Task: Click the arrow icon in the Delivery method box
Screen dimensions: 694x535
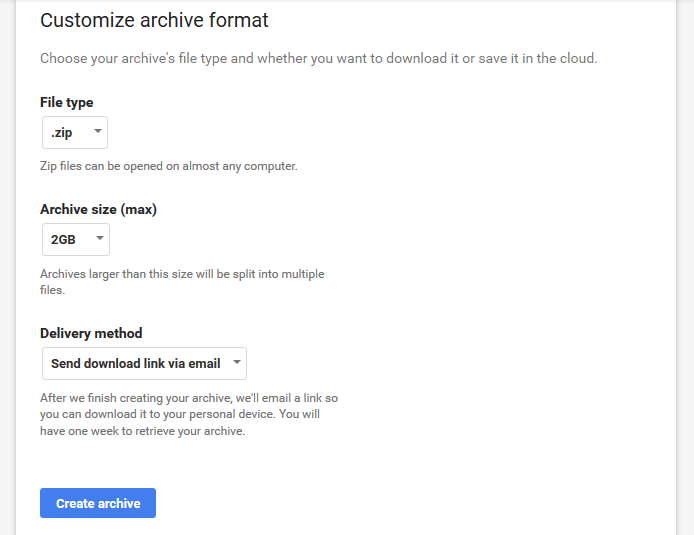Action: tap(237, 362)
